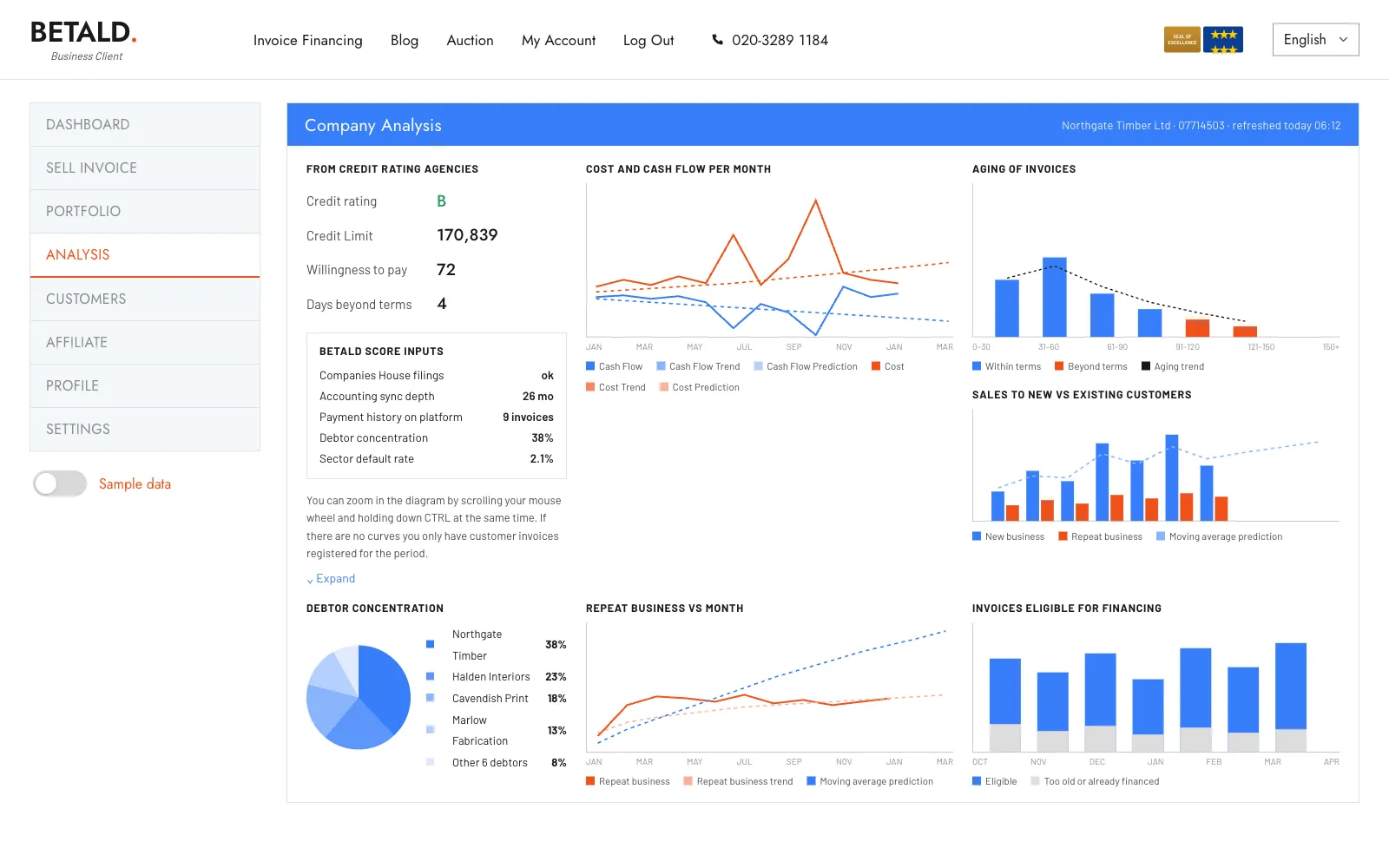
Task: Go to the Blog page
Action: click(x=405, y=41)
